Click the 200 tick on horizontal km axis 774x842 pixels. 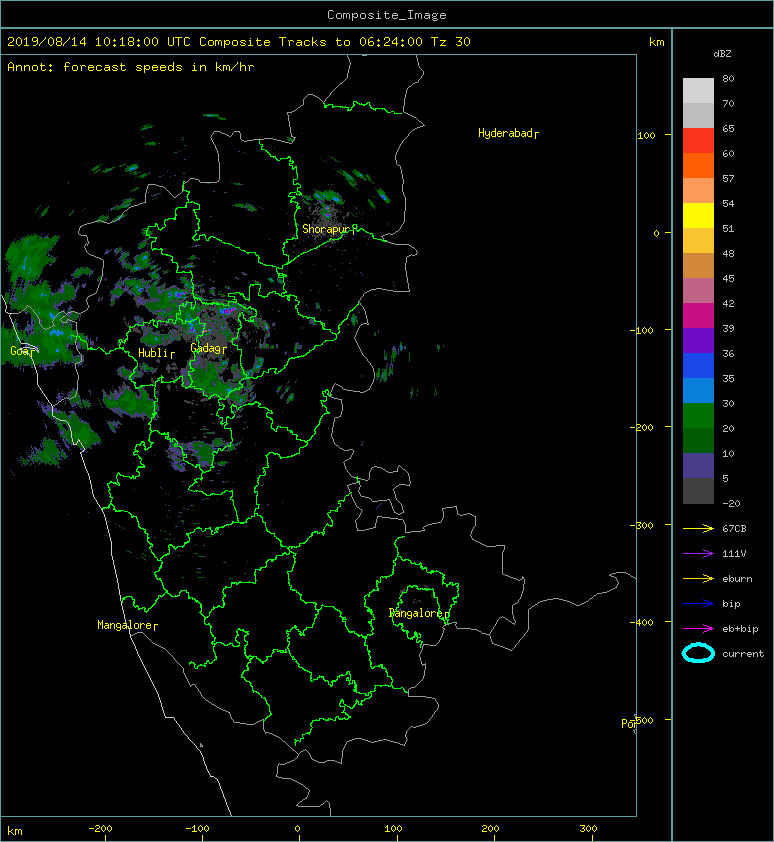click(x=490, y=829)
